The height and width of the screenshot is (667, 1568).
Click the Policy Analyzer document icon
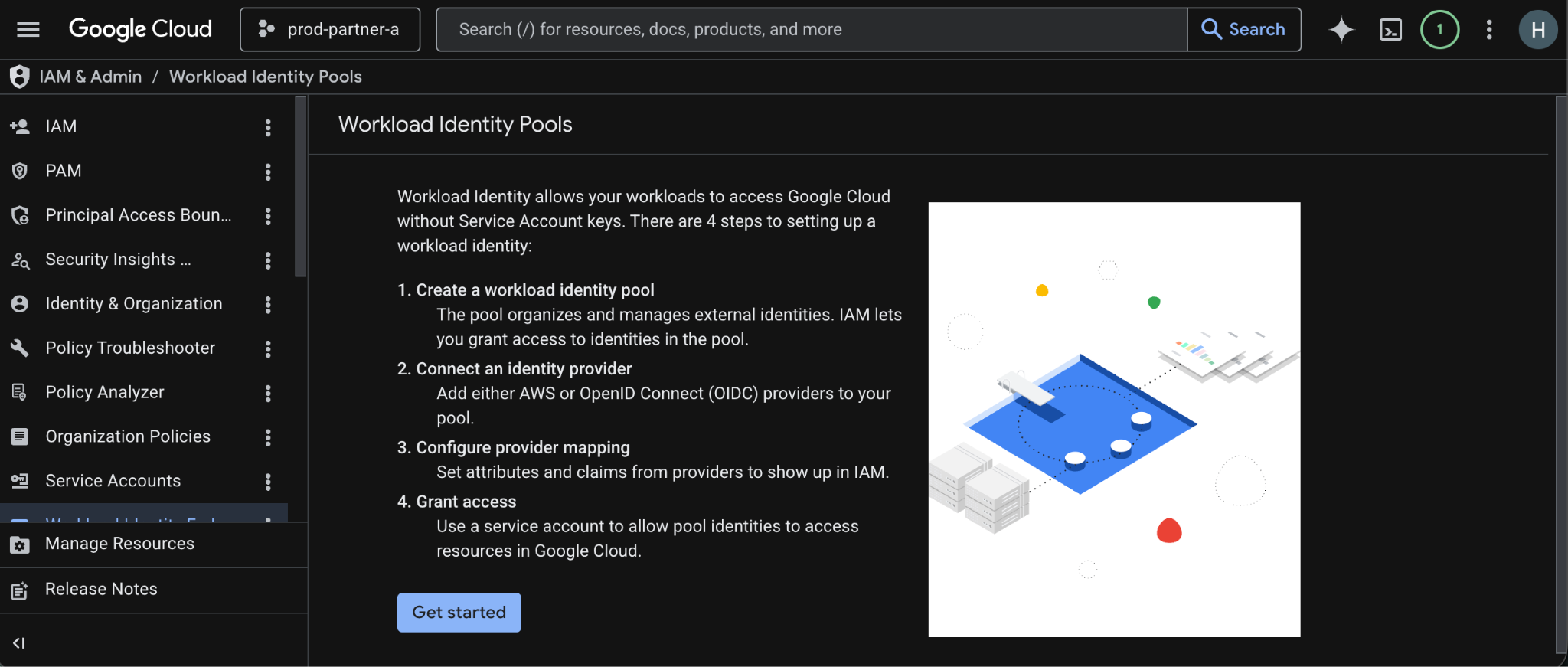click(20, 392)
